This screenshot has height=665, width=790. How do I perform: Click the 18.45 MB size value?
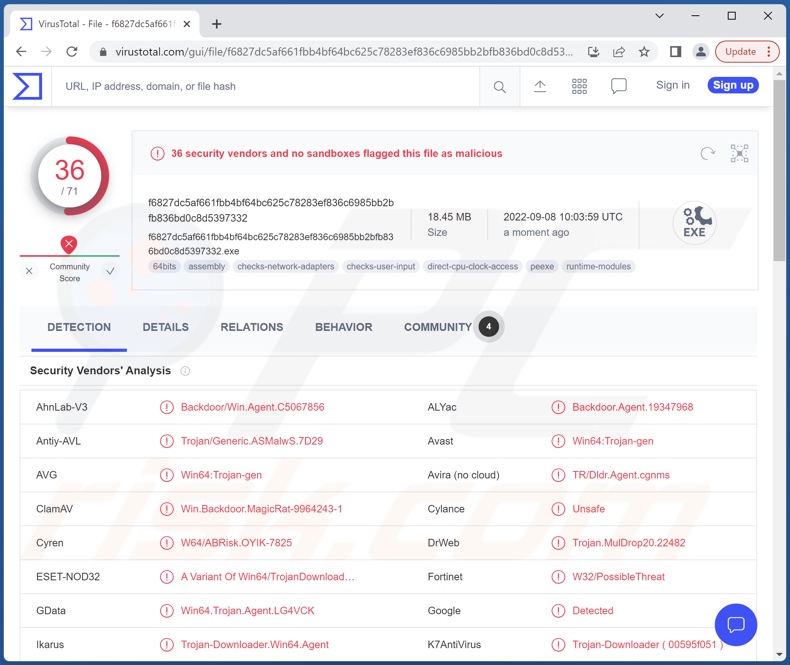click(x=449, y=217)
